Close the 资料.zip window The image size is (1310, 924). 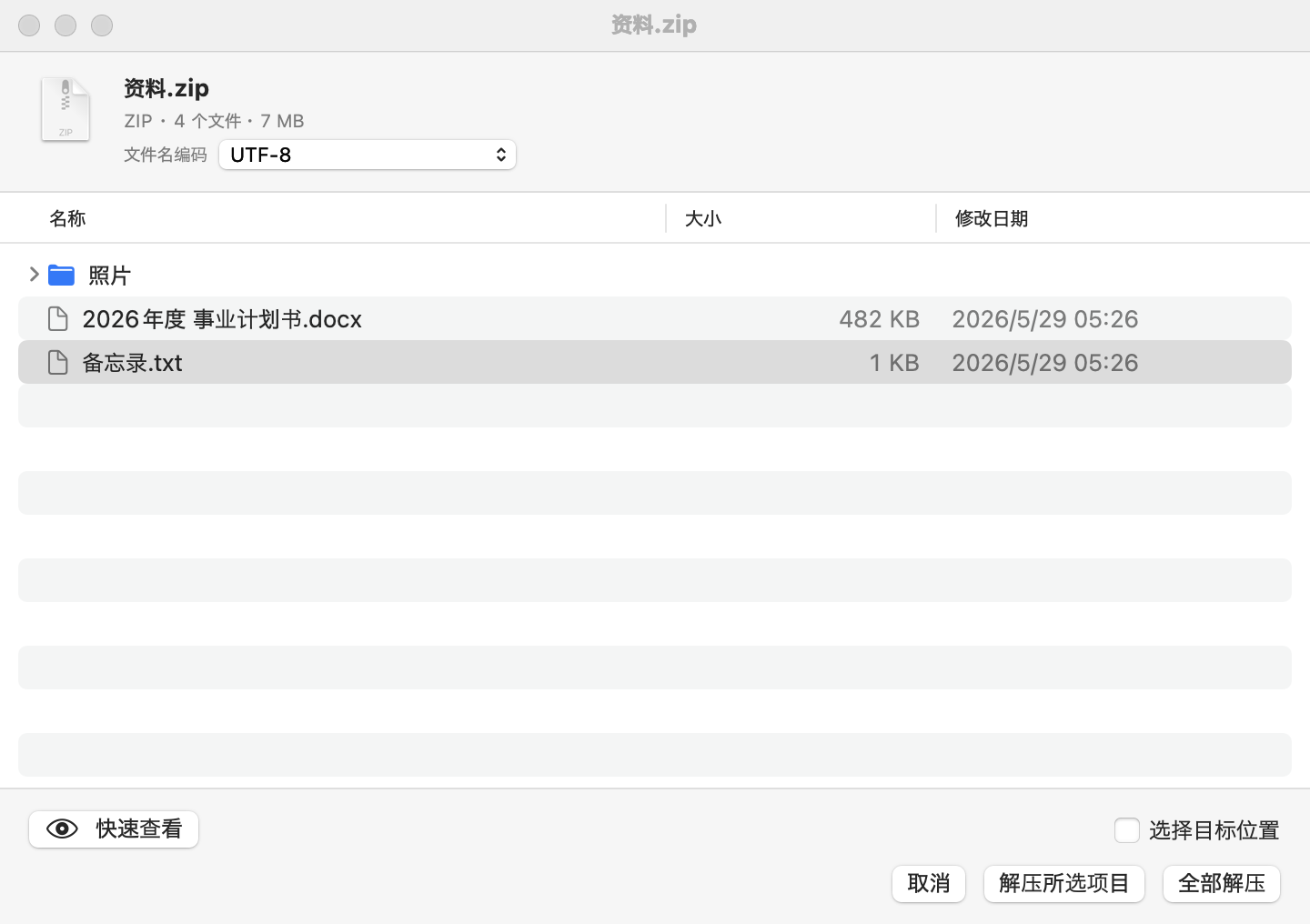29,25
